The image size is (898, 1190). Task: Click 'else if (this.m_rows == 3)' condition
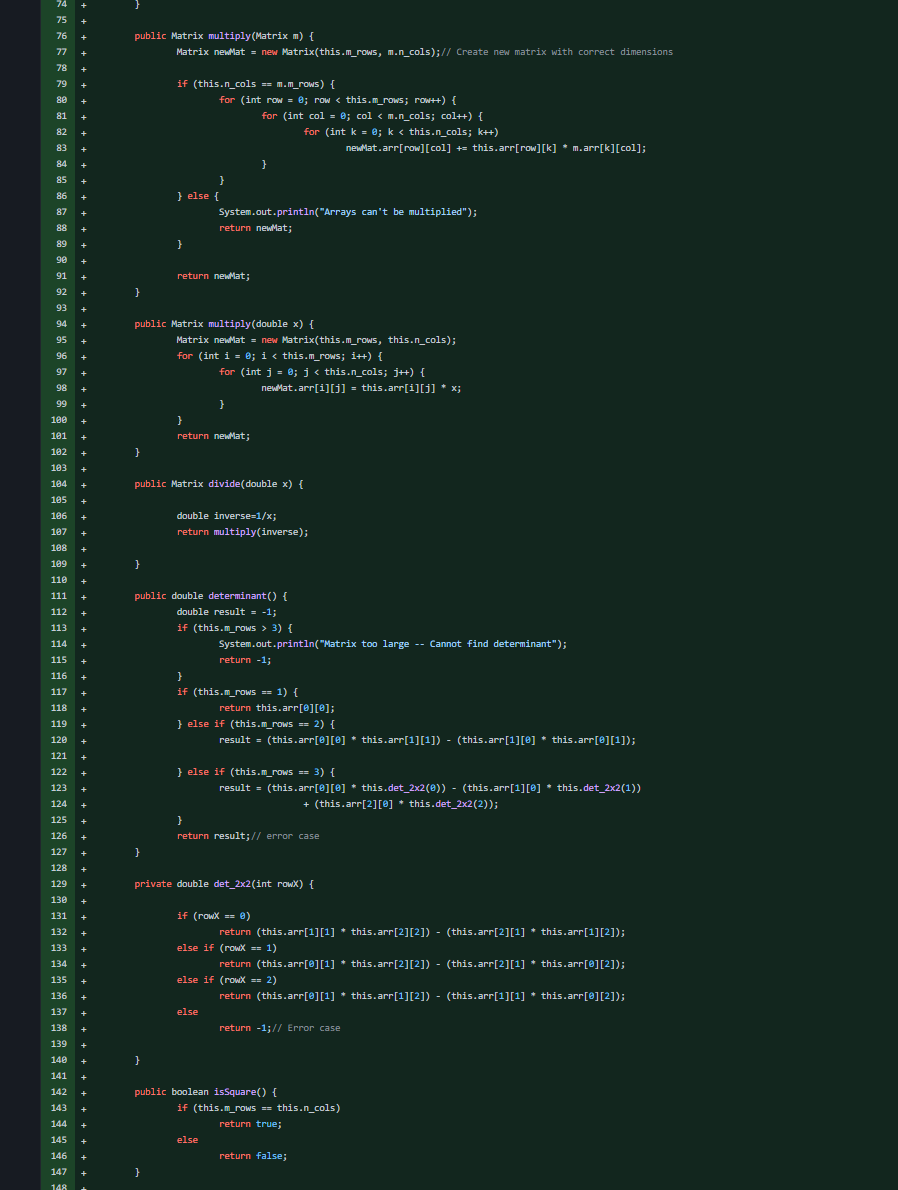(x=256, y=773)
